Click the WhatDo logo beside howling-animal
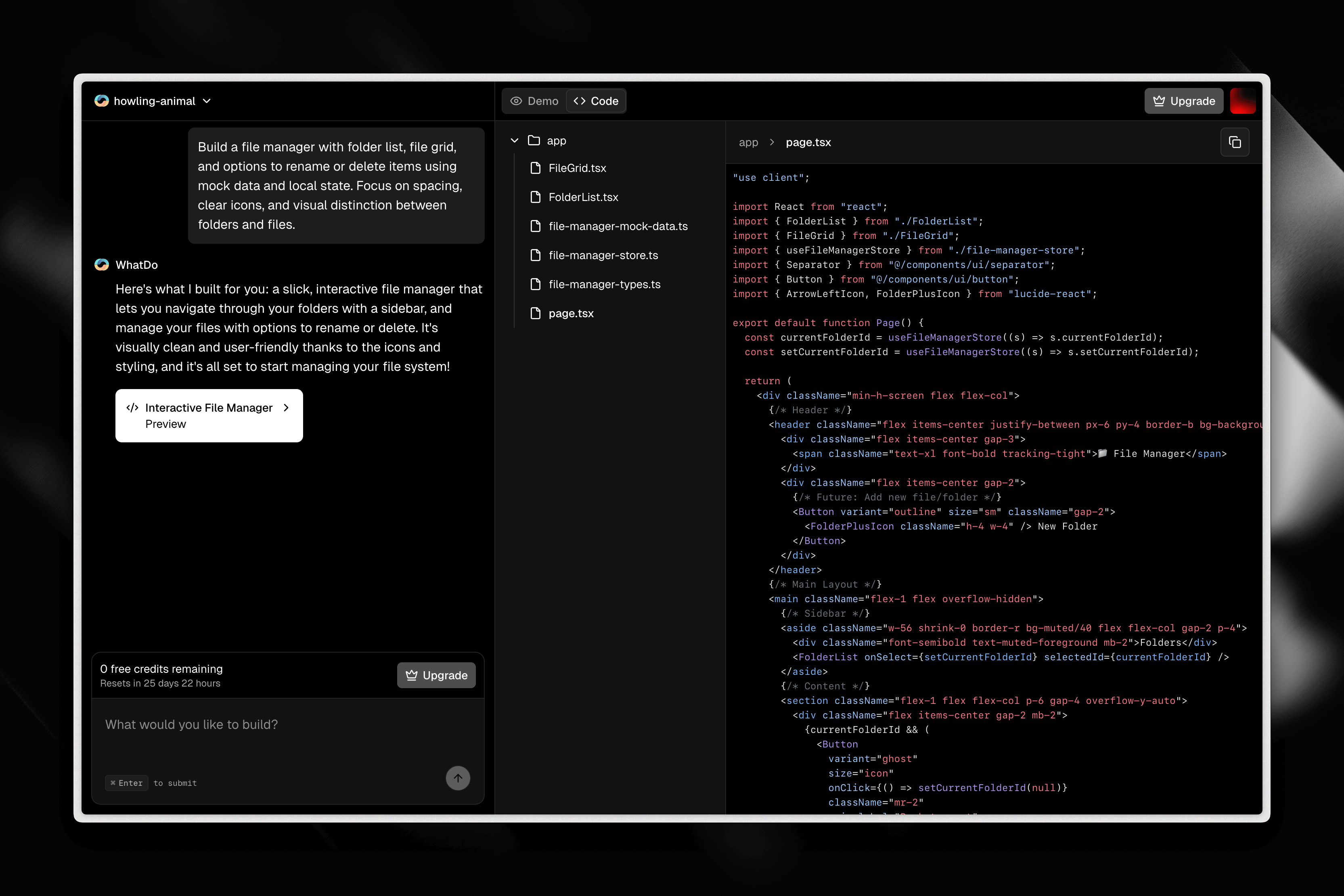The width and height of the screenshot is (1344, 896). coord(102,101)
